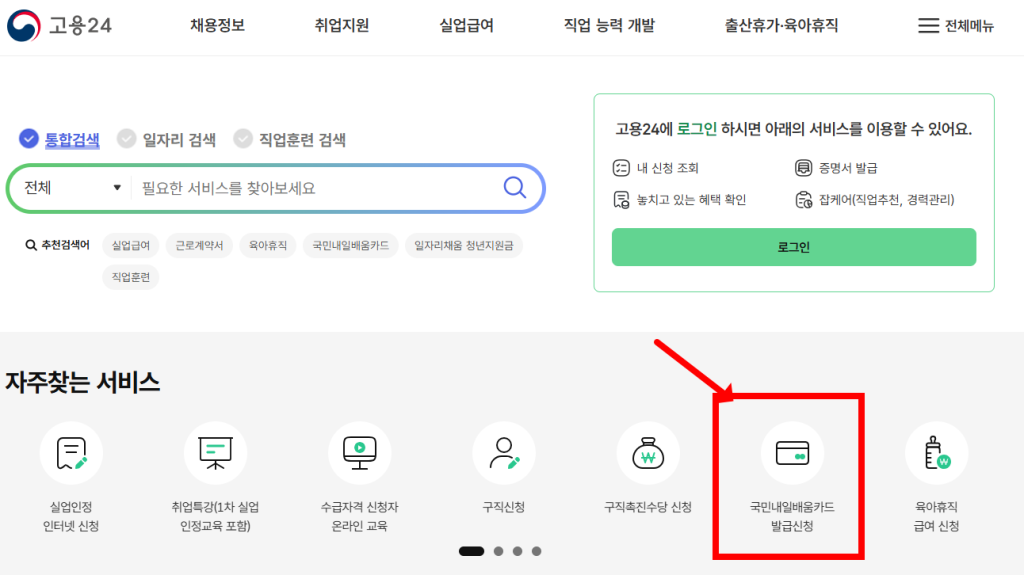This screenshot has width=1024, height=575.
Task: Open 취업특강 service icon
Action: (x=215, y=454)
